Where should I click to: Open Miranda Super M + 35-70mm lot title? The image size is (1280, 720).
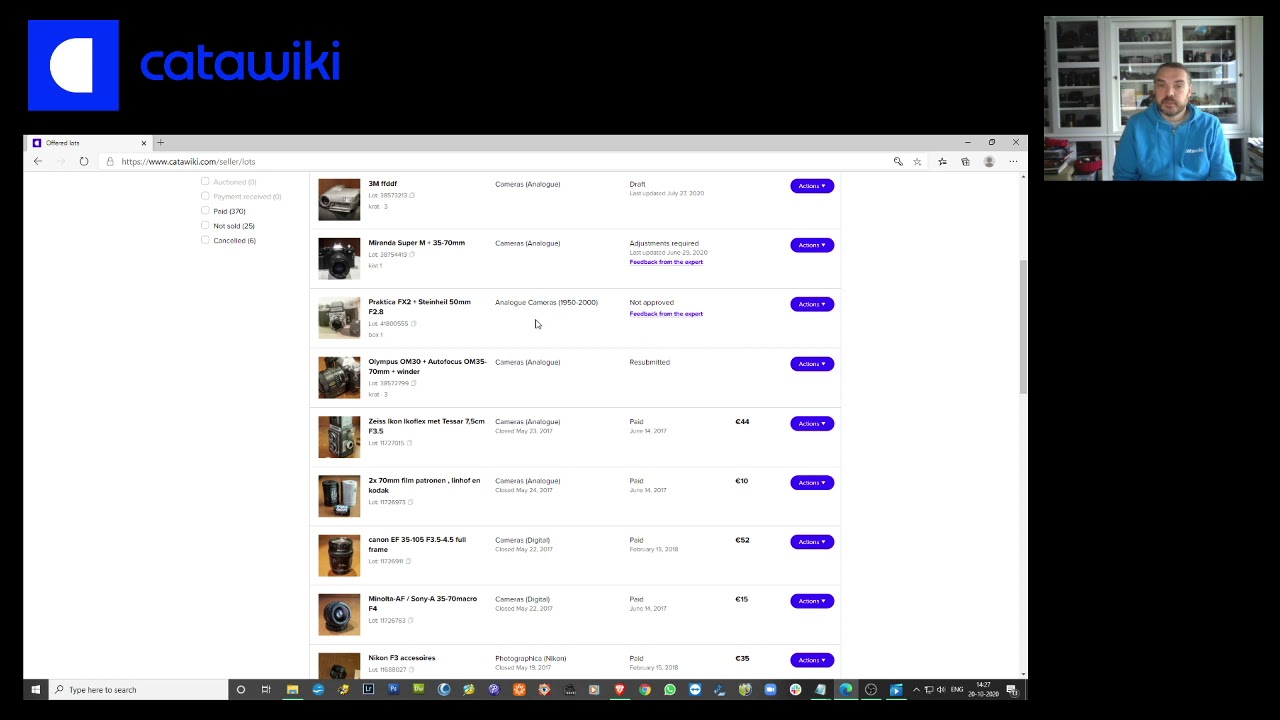point(416,243)
